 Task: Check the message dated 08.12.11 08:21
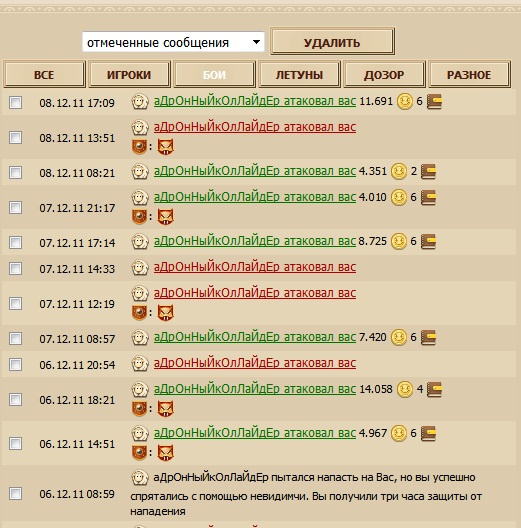point(15,172)
